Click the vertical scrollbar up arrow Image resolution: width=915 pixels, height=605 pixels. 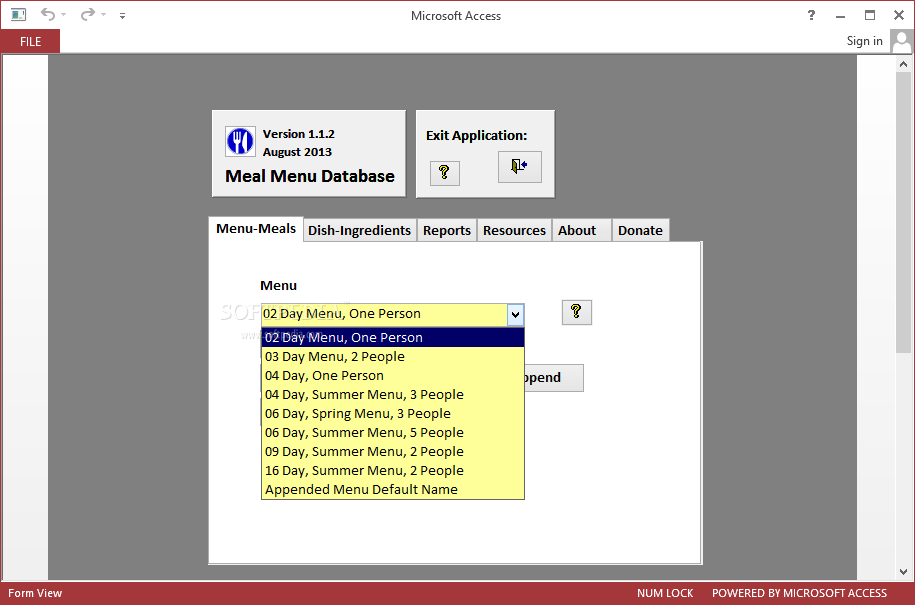tap(903, 64)
